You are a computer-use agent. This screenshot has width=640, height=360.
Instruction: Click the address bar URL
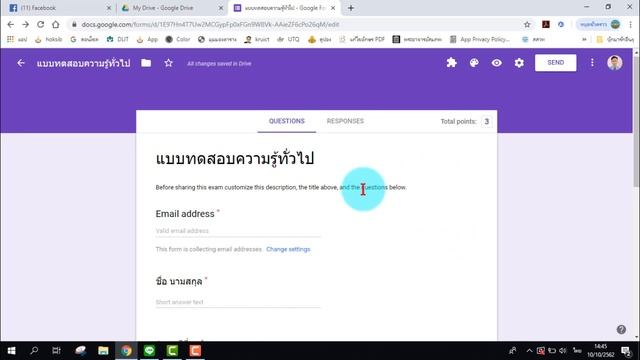pyautogui.click(x=210, y=24)
